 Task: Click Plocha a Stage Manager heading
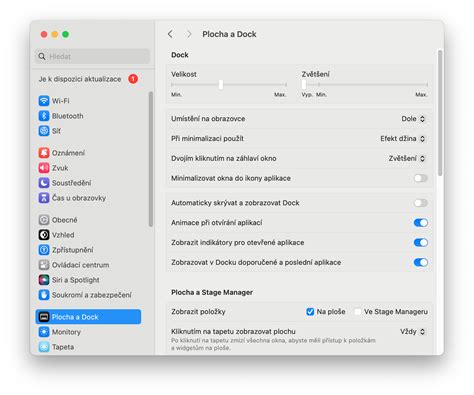coord(212,292)
